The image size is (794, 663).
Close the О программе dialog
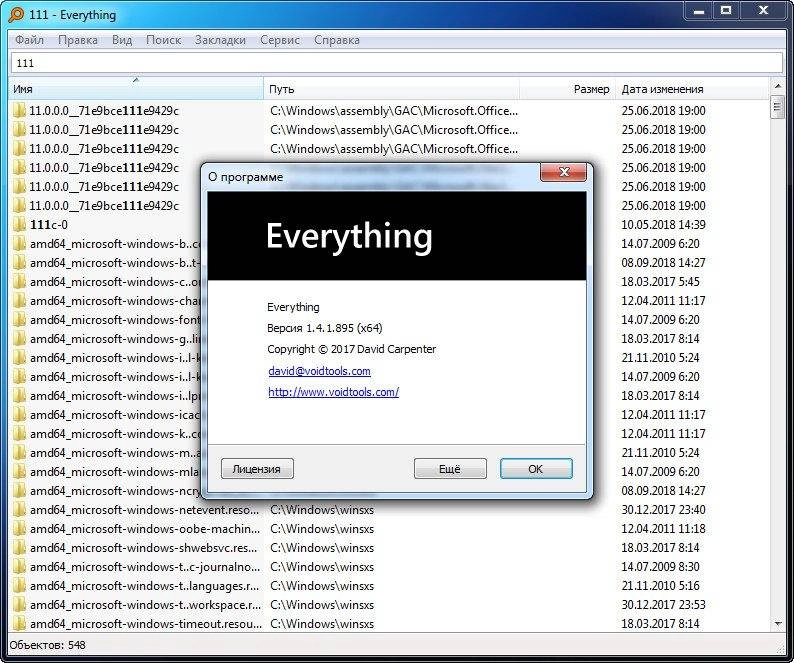[x=564, y=172]
